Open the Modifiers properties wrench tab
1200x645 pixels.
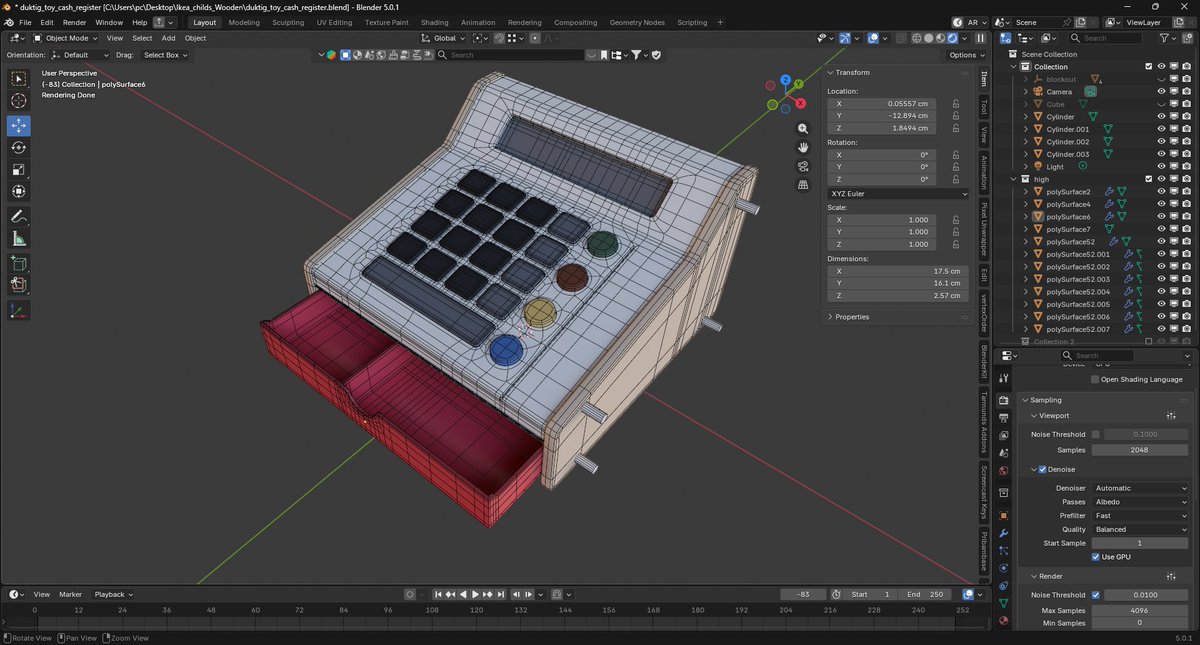(x=1004, y=534)
